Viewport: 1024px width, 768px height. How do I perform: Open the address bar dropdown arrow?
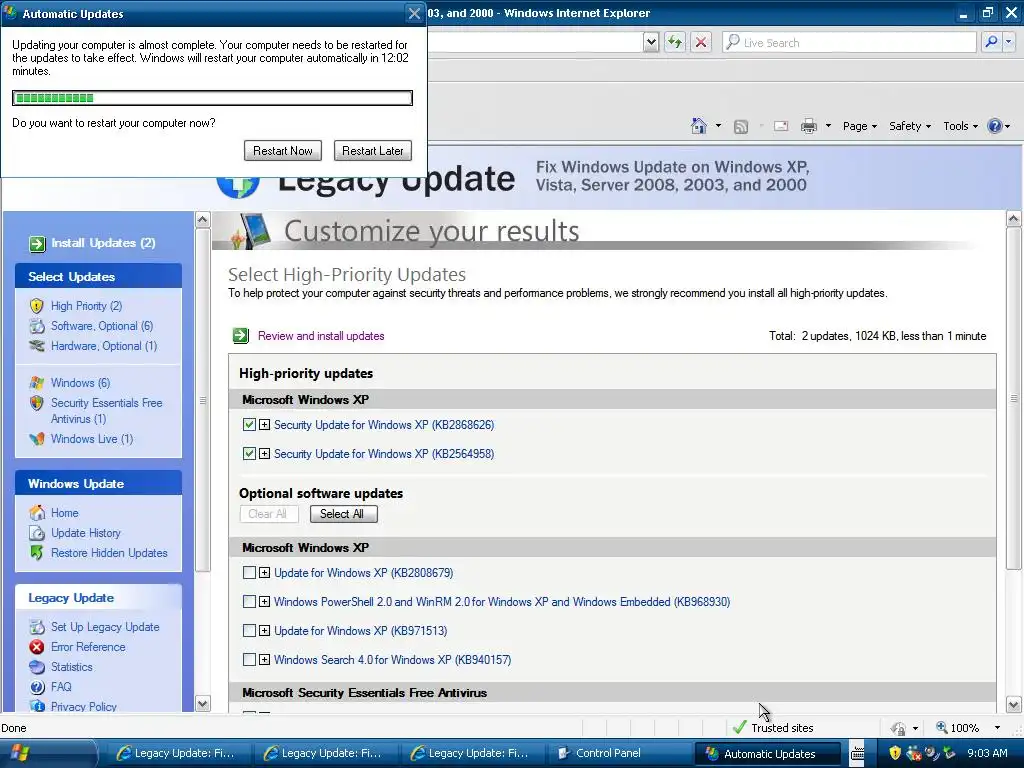tap(650, 42)
